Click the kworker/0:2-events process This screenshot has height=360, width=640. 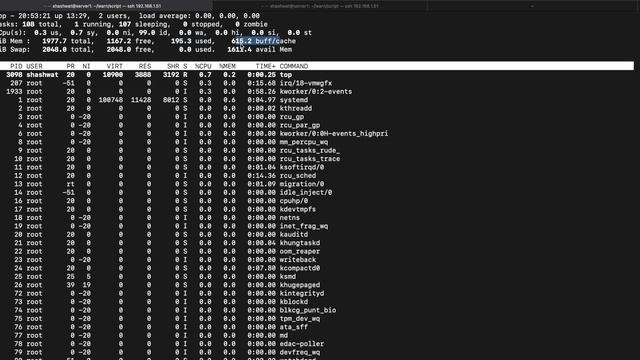[316, 92]
